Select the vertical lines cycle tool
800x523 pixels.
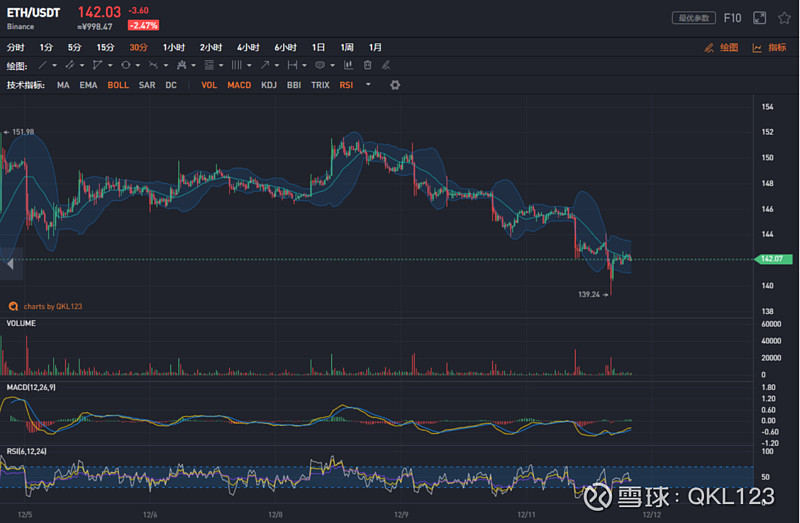pyautogui.click(x=237, y=65)
